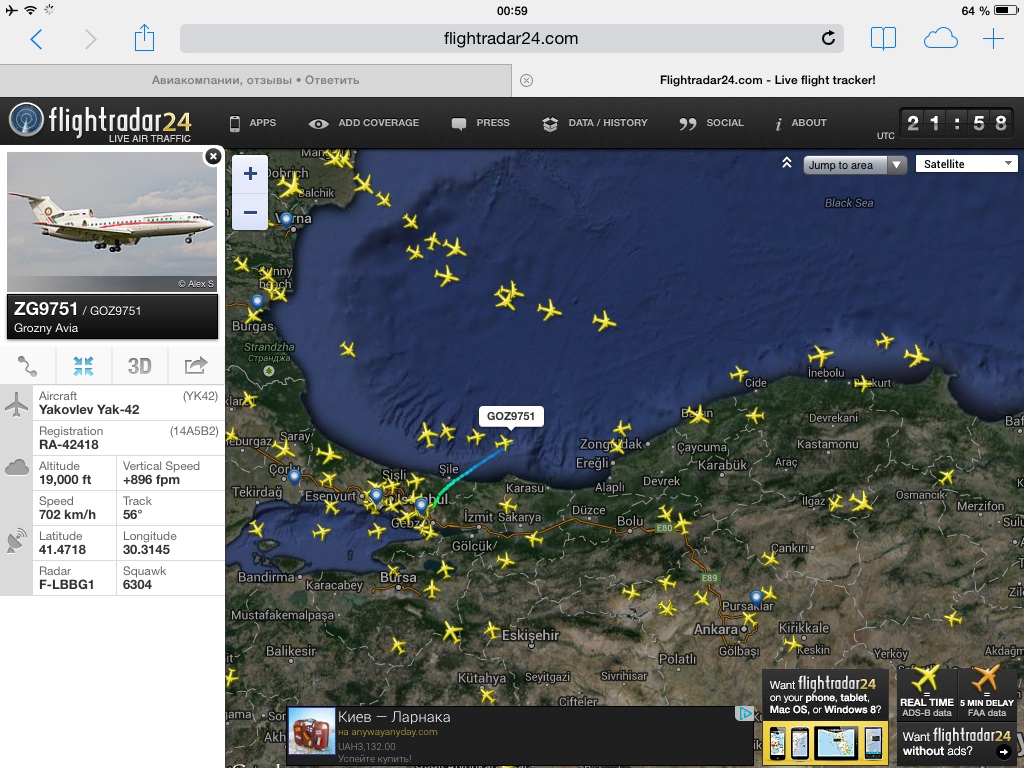
Task: Open the ABOUT menu item
Action: 801,123
